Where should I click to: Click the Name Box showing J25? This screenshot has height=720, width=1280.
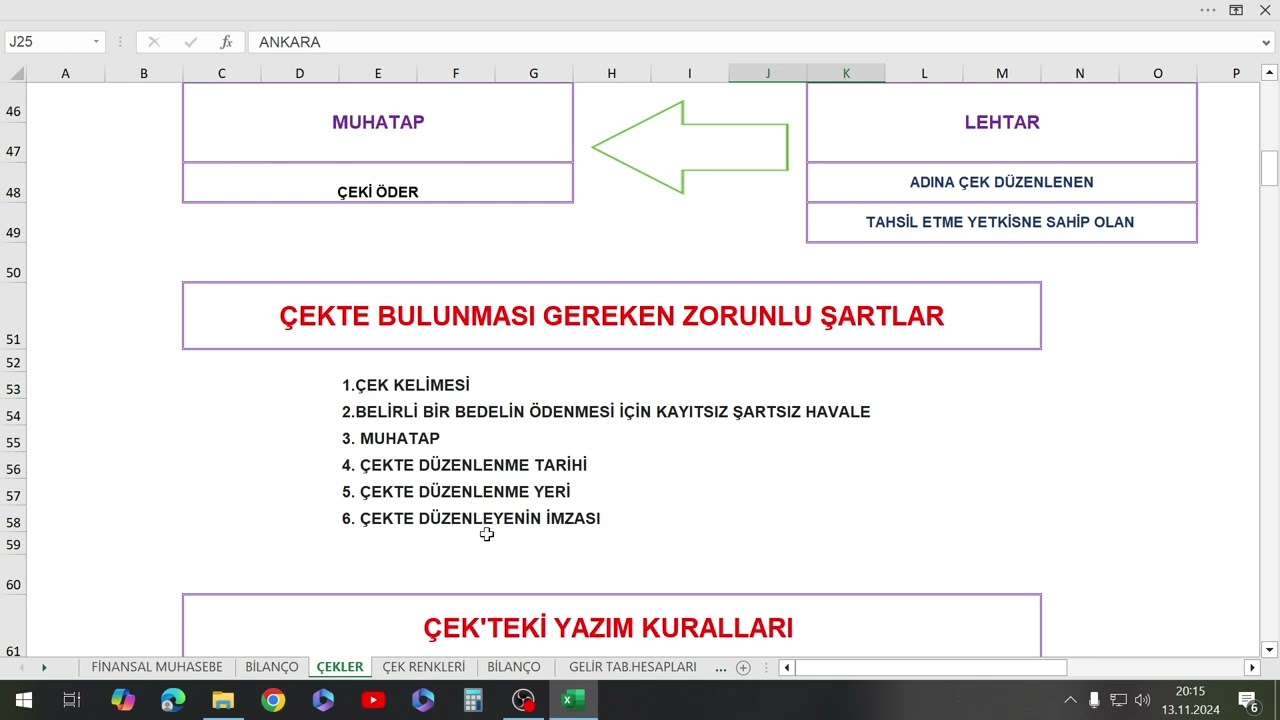(x=48, y=42)
